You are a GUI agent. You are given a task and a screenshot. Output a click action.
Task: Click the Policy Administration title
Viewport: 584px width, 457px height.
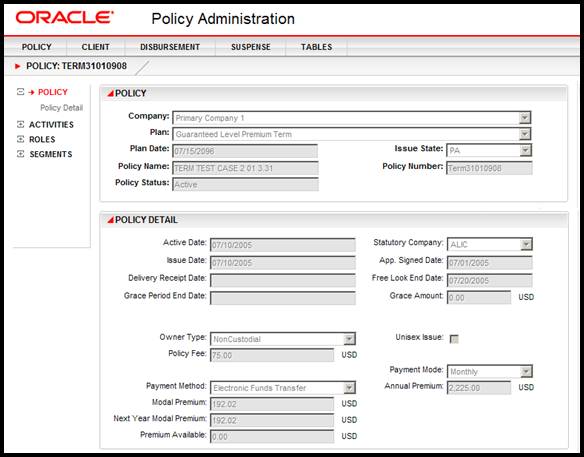(223, 19)
